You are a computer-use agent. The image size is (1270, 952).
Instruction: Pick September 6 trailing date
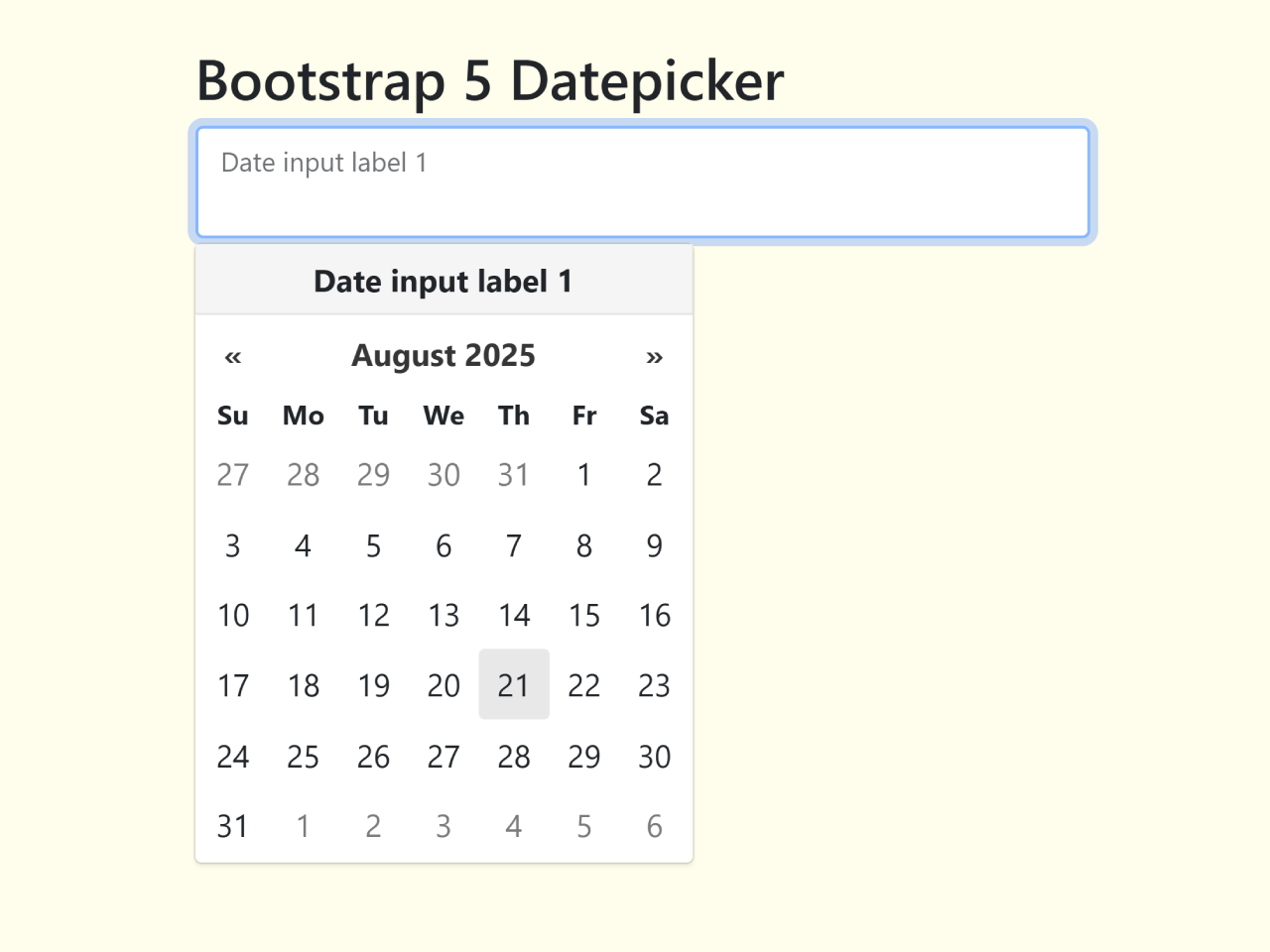pyautogui.click(x=654, y=825)
